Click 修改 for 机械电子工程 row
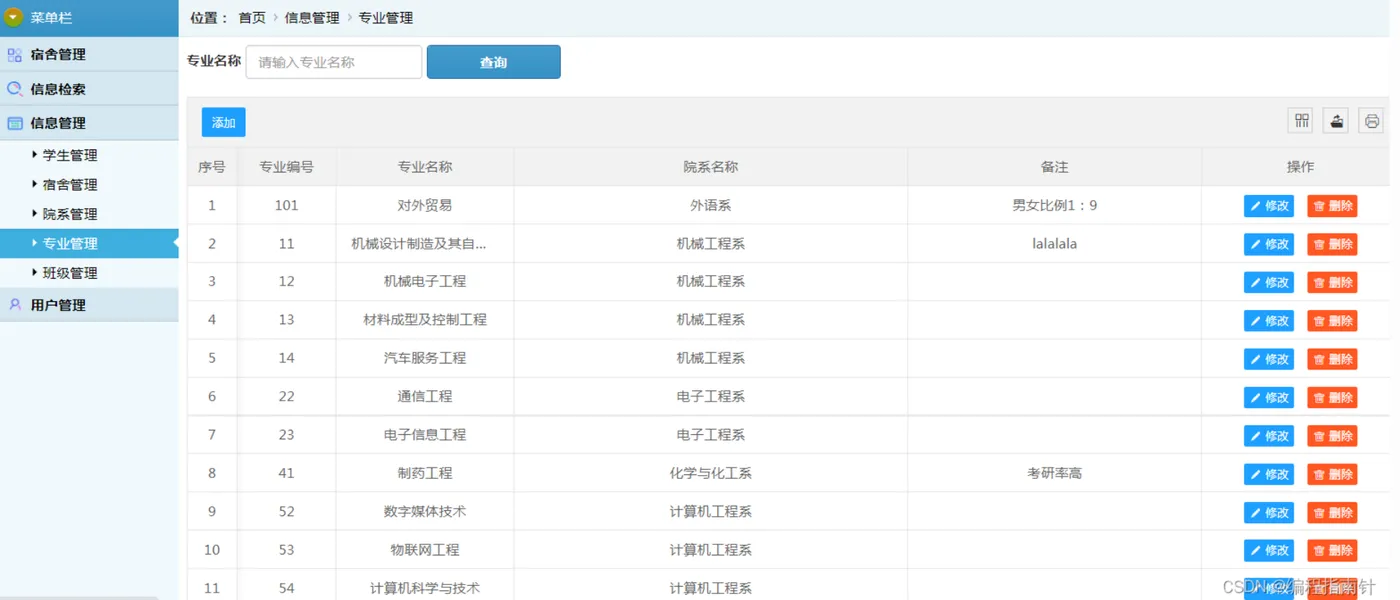This screenshot has width=1400, height=600. (1269, 282)
